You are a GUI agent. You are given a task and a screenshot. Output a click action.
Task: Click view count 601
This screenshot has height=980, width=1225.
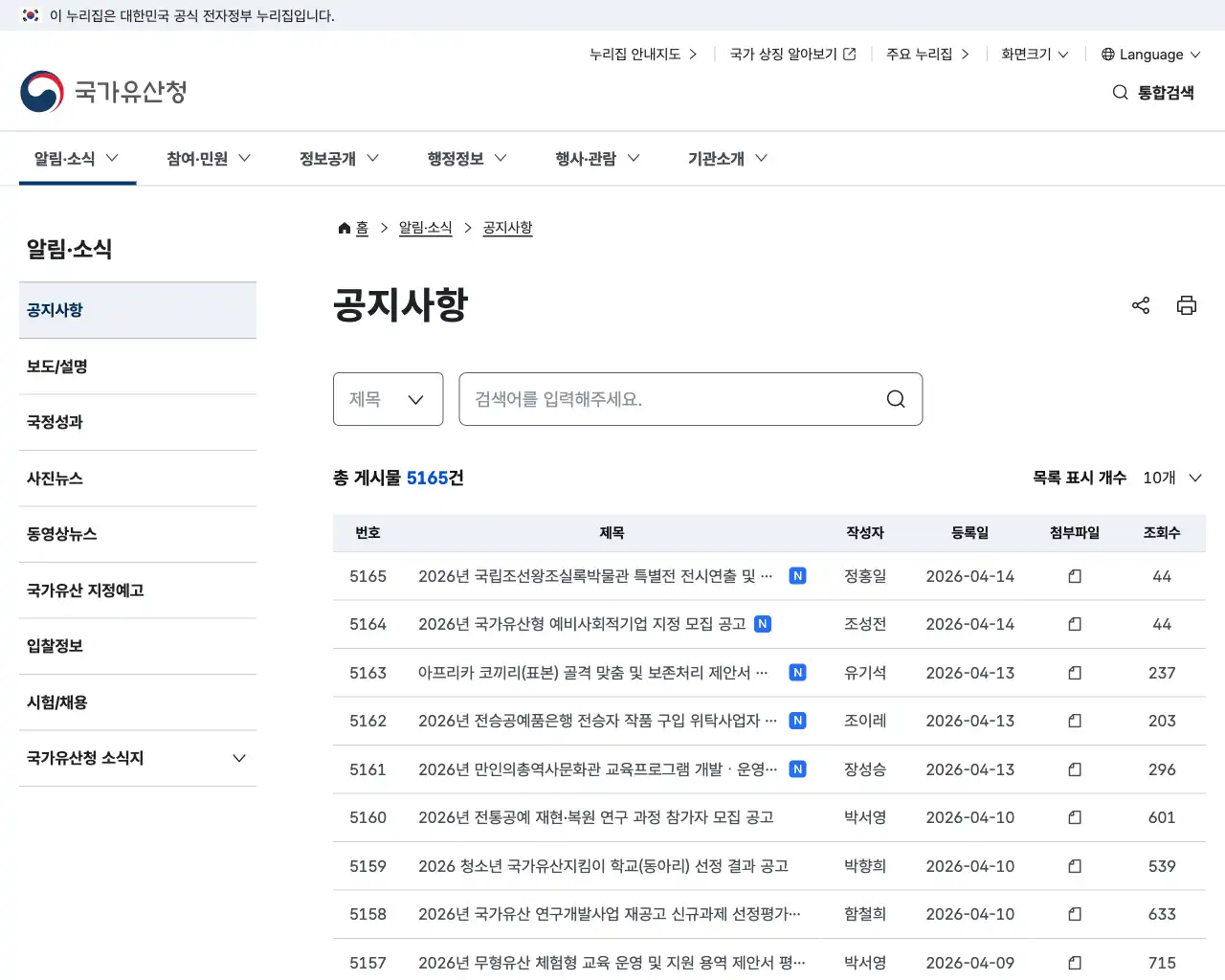1162,817
